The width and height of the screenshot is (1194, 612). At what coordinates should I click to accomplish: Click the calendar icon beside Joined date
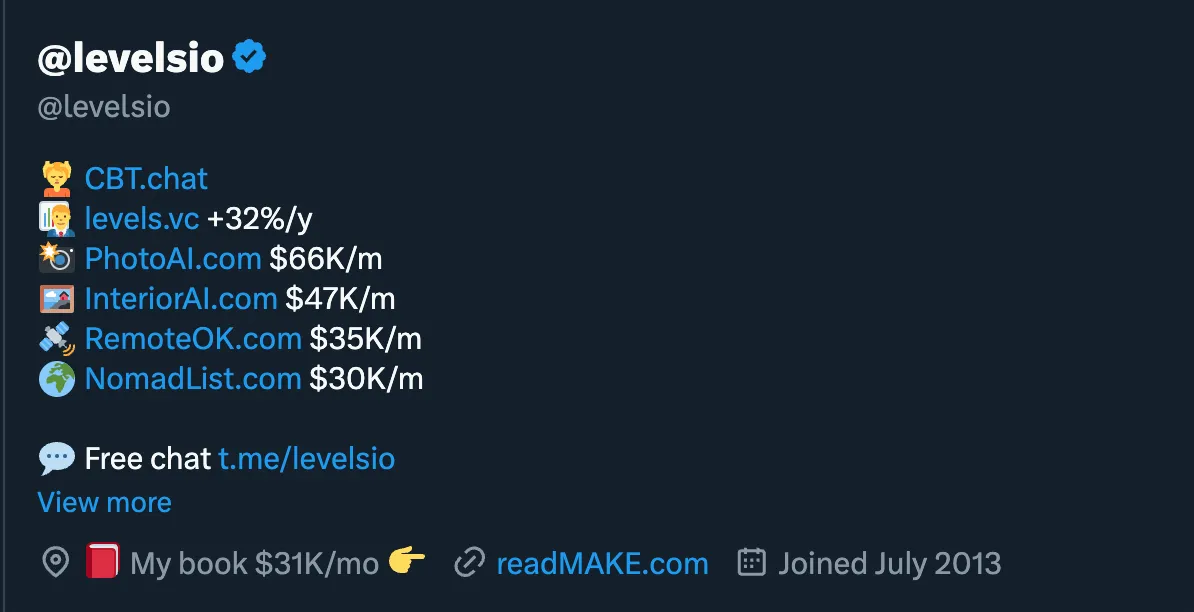pyautogui.click(x=751, y=563)
